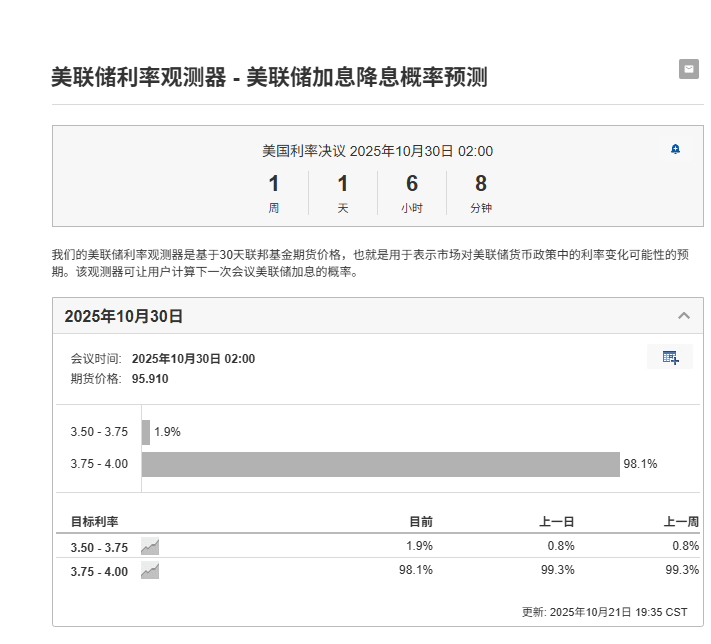Viewport: 711px width, 644px height.
Task: Collapse the 2025年10月30日 panel with the chevron
Action: click(684, 316)
